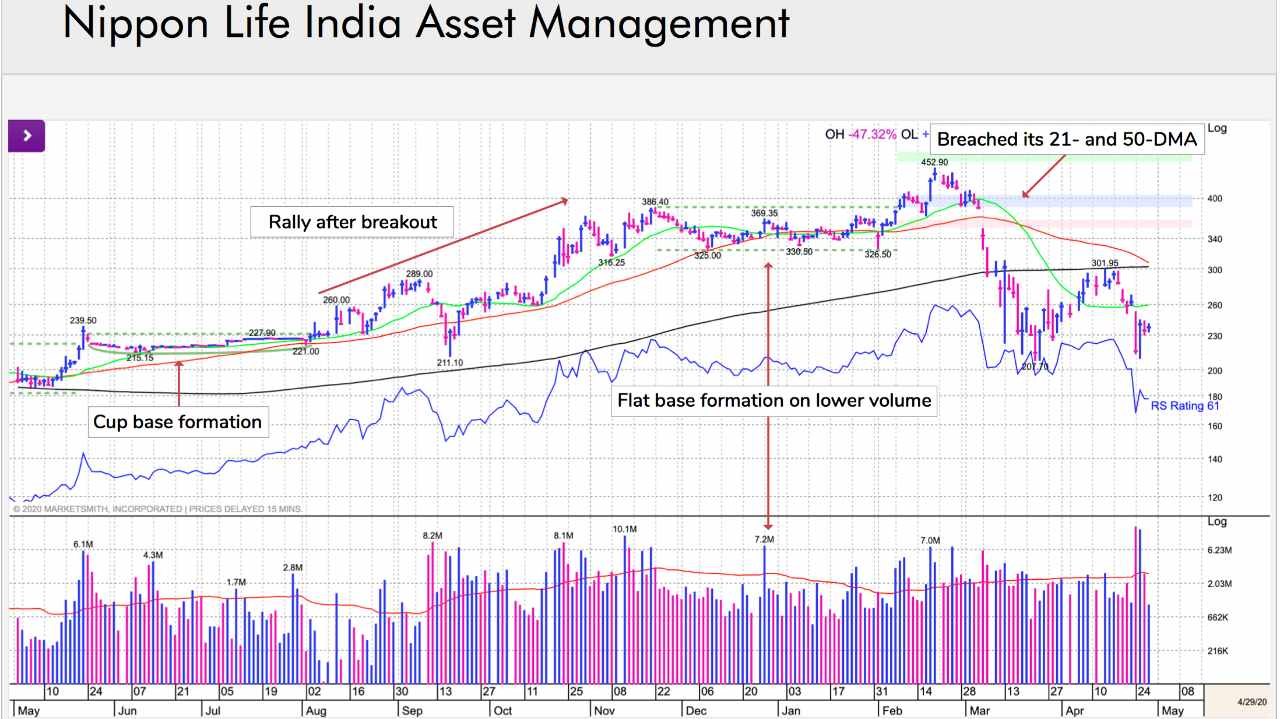
Task: Click the 452.90 peak price label
Action: [x=934, y=161]
